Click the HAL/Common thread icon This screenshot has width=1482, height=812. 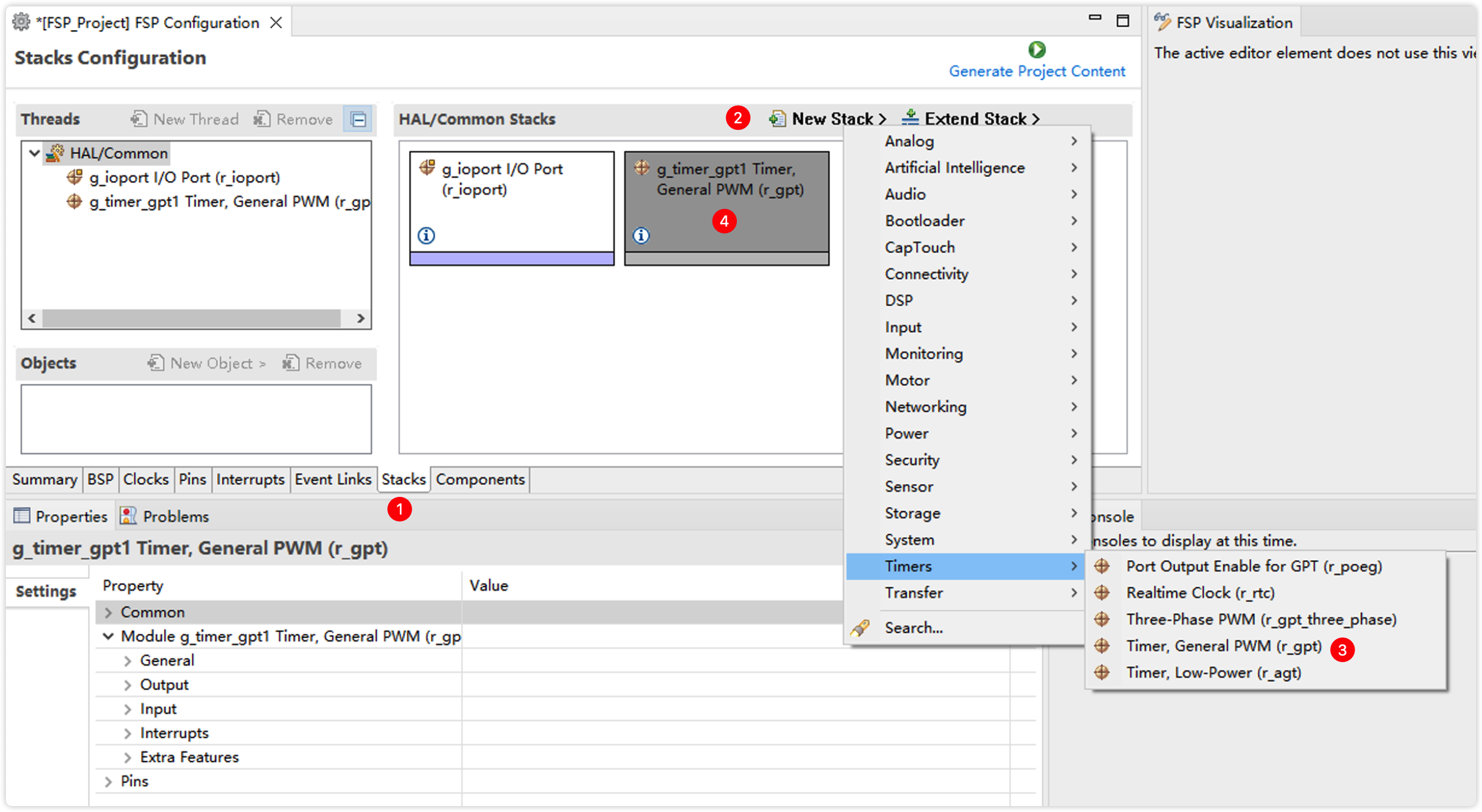[x=56, y=153]
